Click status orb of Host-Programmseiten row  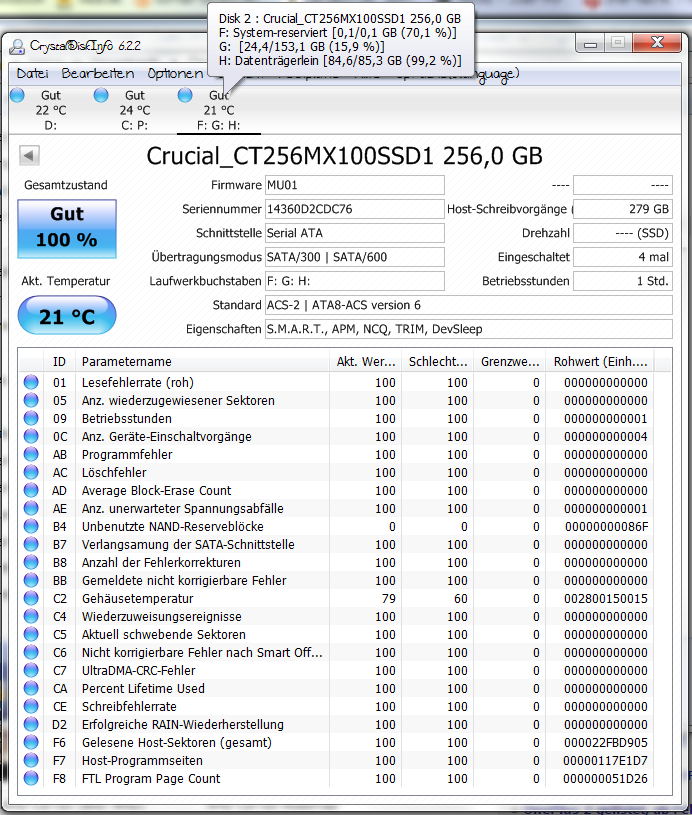pyautogui.click(x=31, y=760)
